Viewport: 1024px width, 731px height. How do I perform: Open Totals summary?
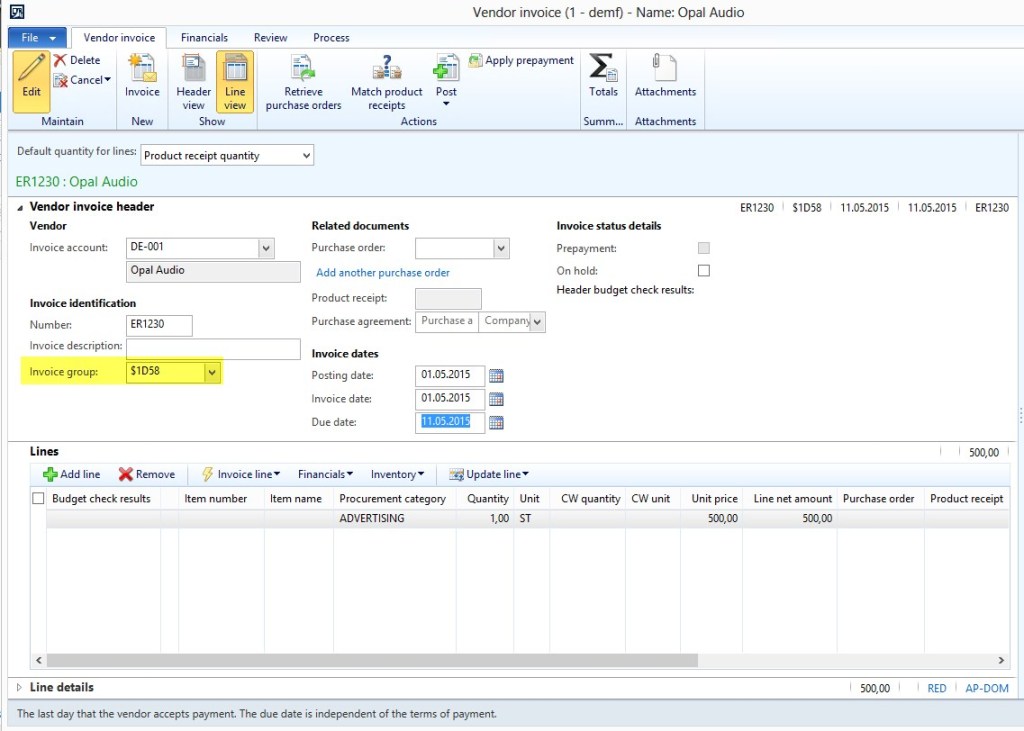[x=603, y=80]
